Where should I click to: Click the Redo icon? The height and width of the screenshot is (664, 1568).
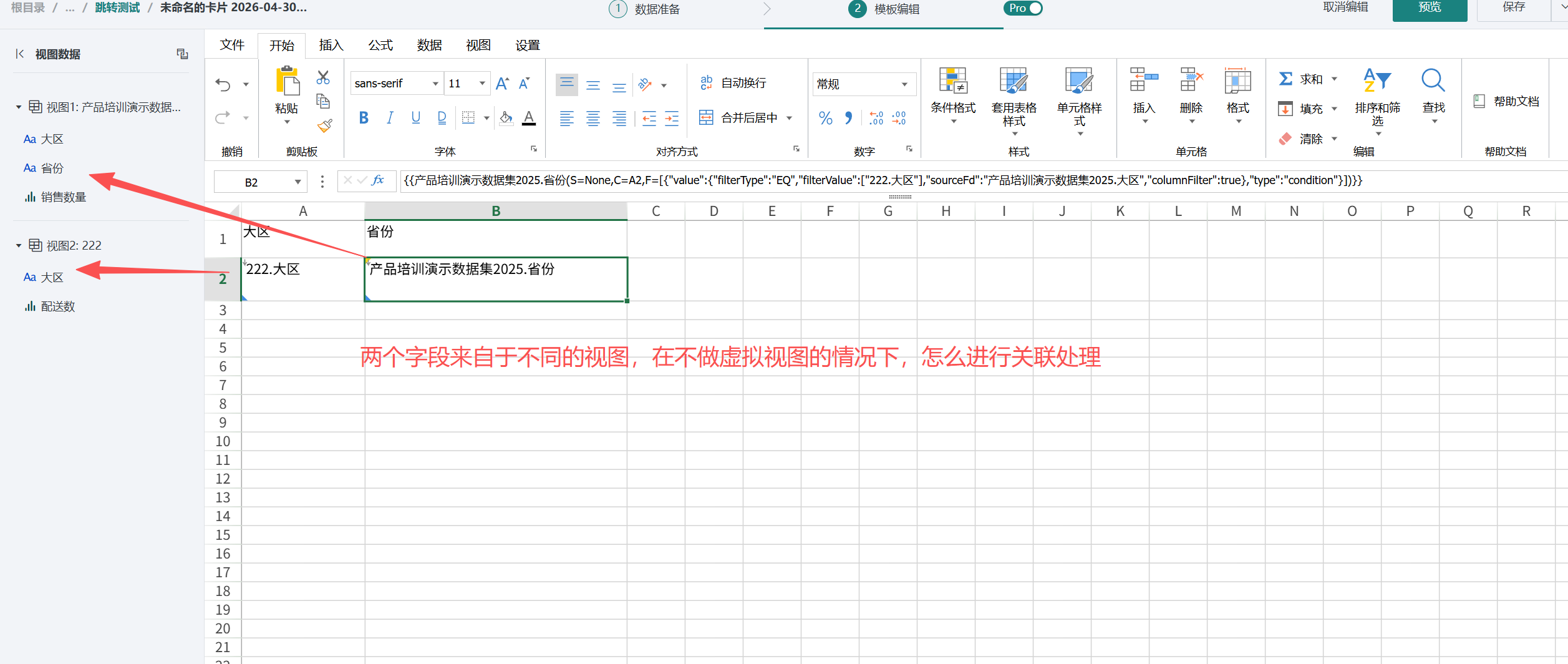[223, 117]
